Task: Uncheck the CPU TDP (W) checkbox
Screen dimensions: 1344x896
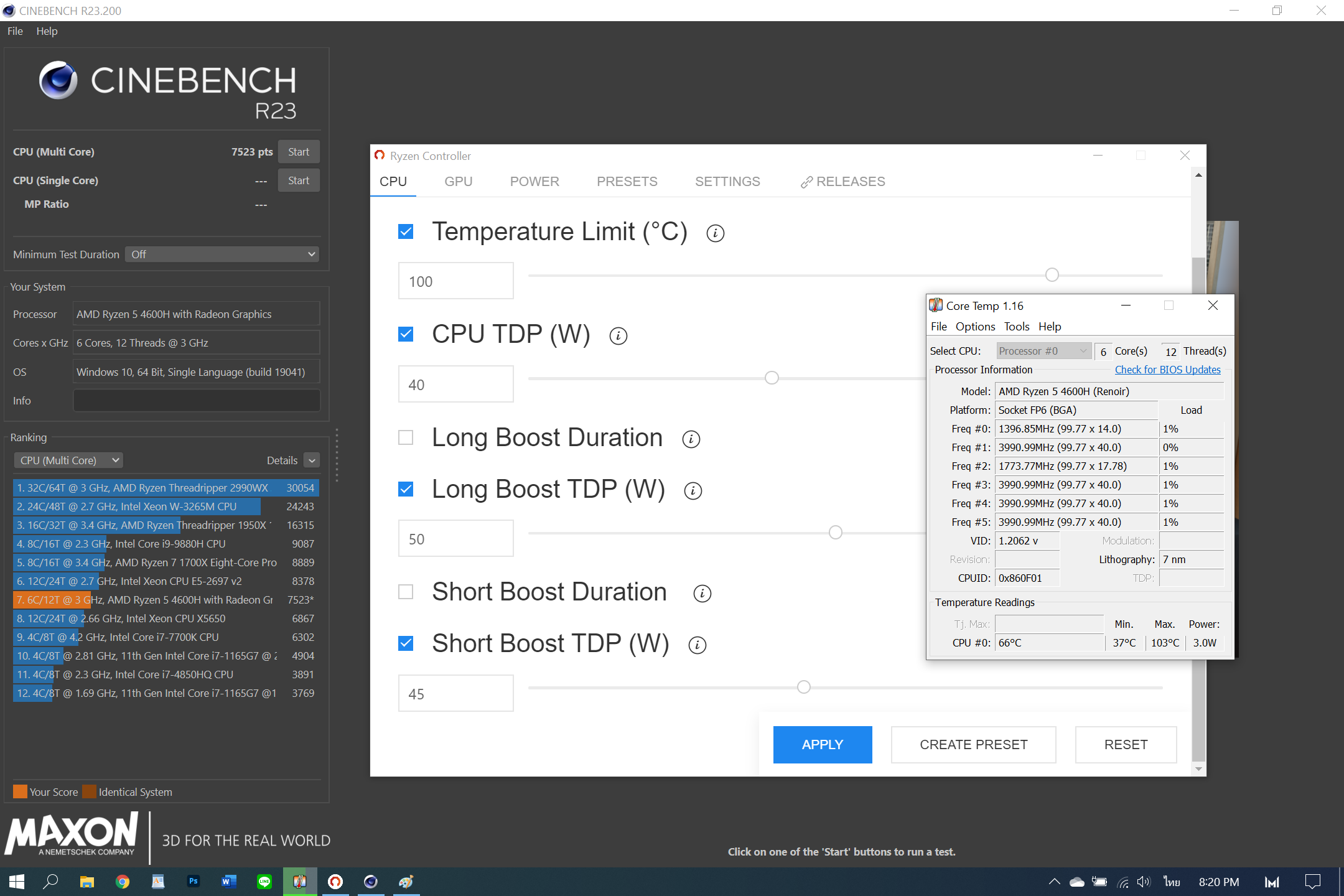Action: point(406,335)
